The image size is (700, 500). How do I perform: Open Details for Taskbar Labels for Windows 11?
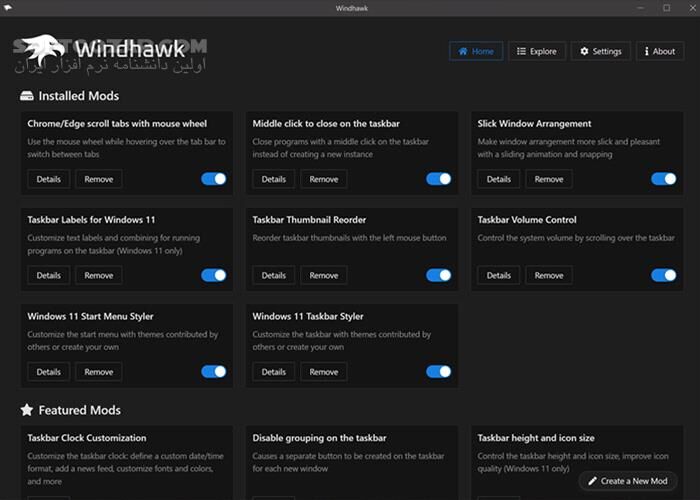point(49,275)
